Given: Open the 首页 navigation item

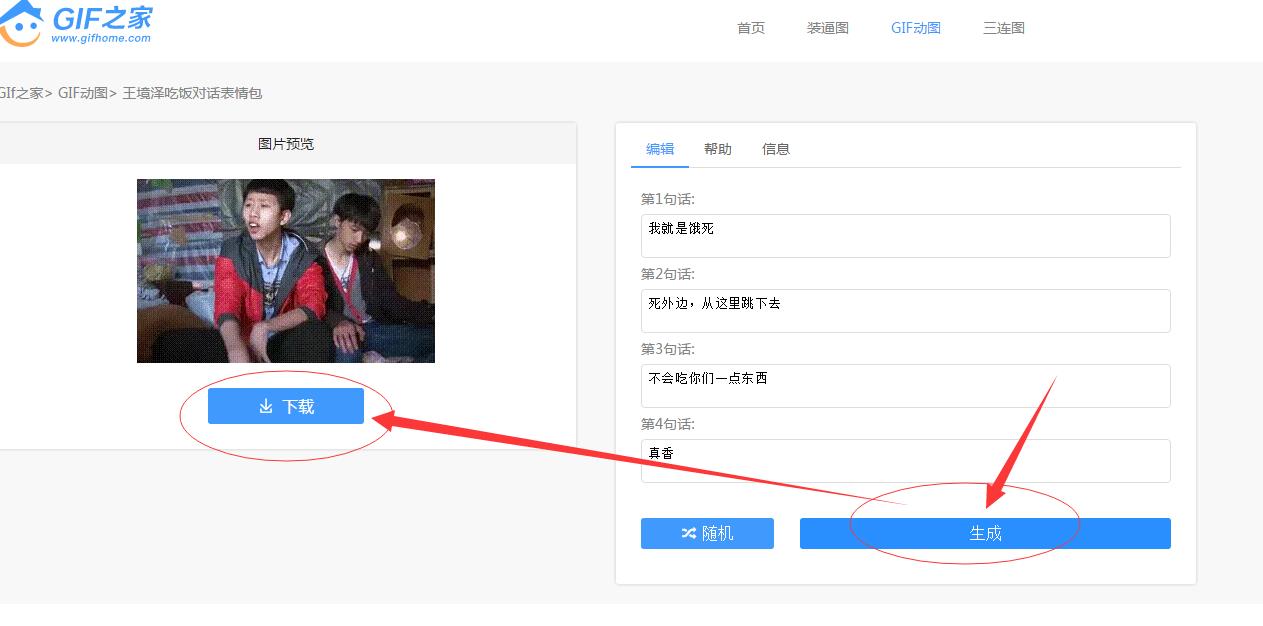Looking at the screenshot, I should [x=750, y=28].
